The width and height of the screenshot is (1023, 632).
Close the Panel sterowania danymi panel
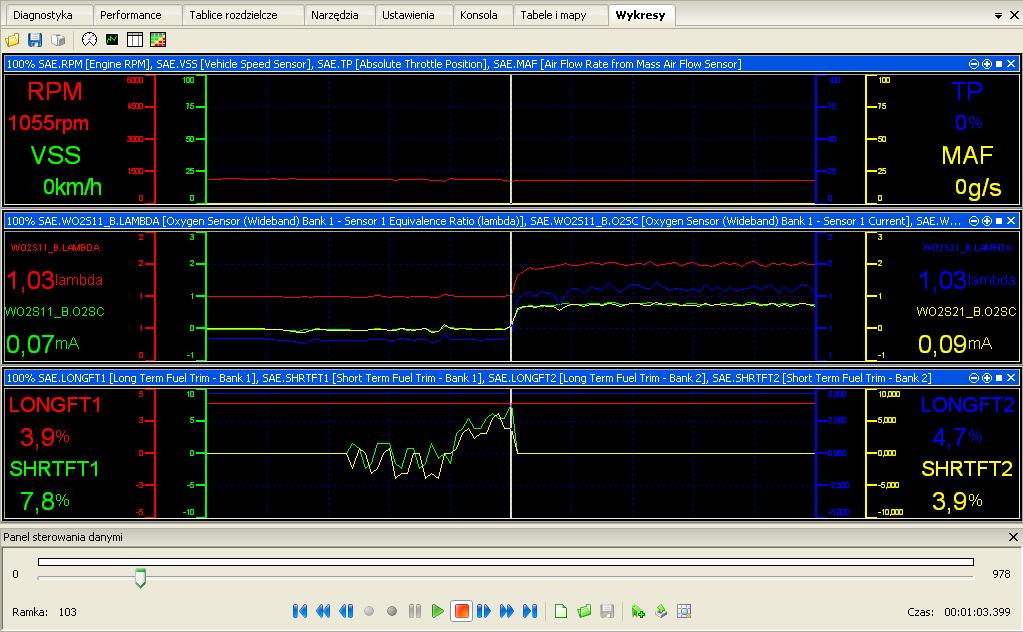(1012, 537)
